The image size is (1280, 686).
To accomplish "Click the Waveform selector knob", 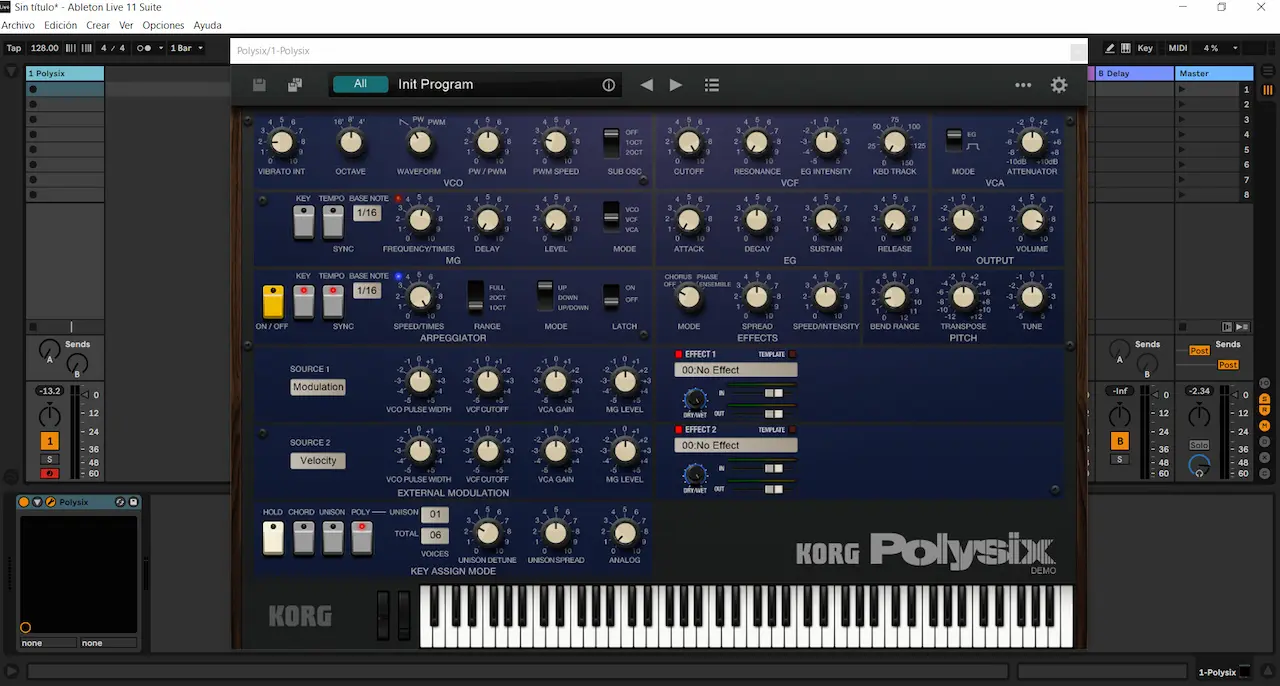I will tap(420, 142).
